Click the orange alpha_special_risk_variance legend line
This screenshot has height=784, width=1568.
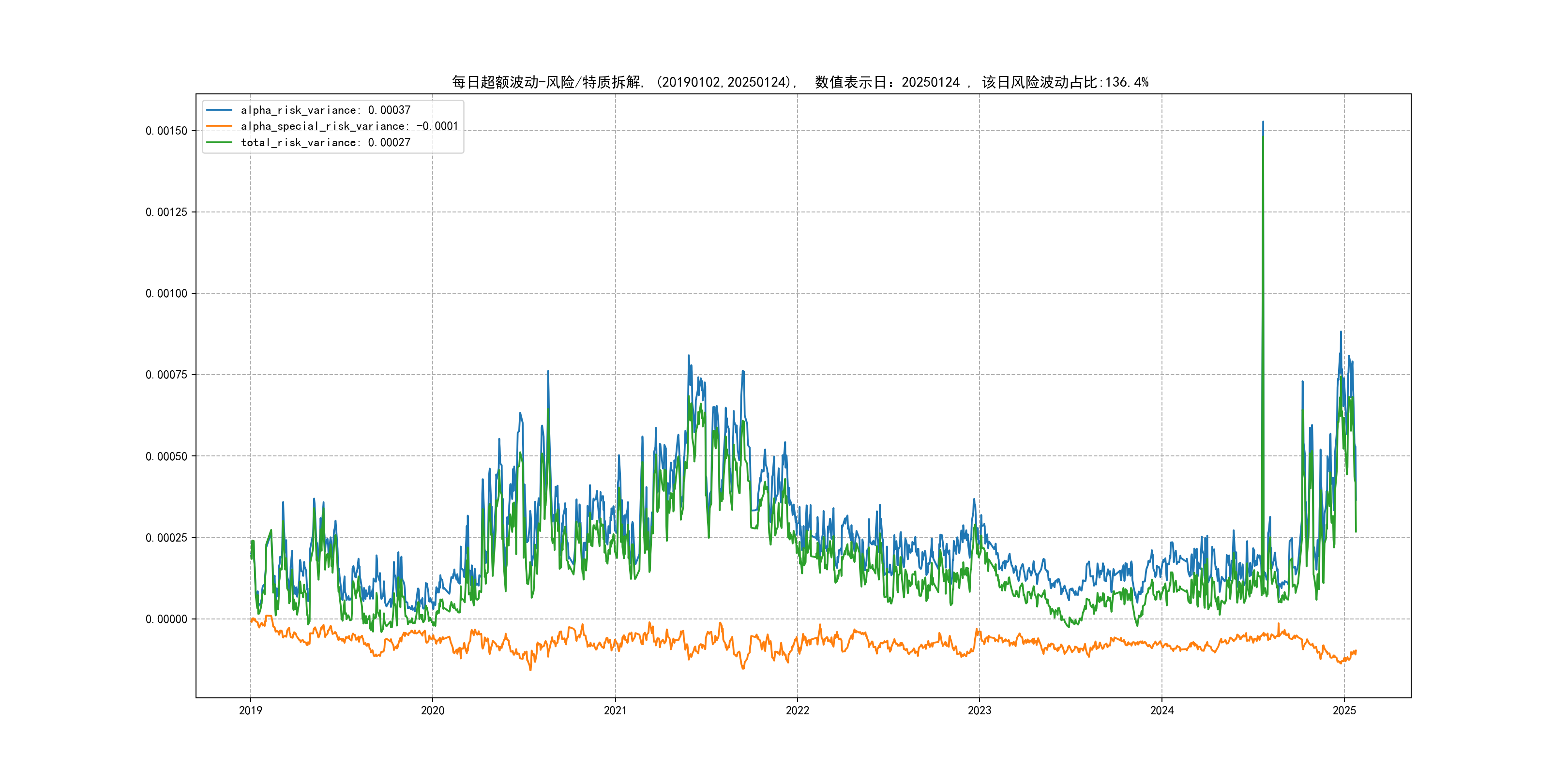(219, 126)
